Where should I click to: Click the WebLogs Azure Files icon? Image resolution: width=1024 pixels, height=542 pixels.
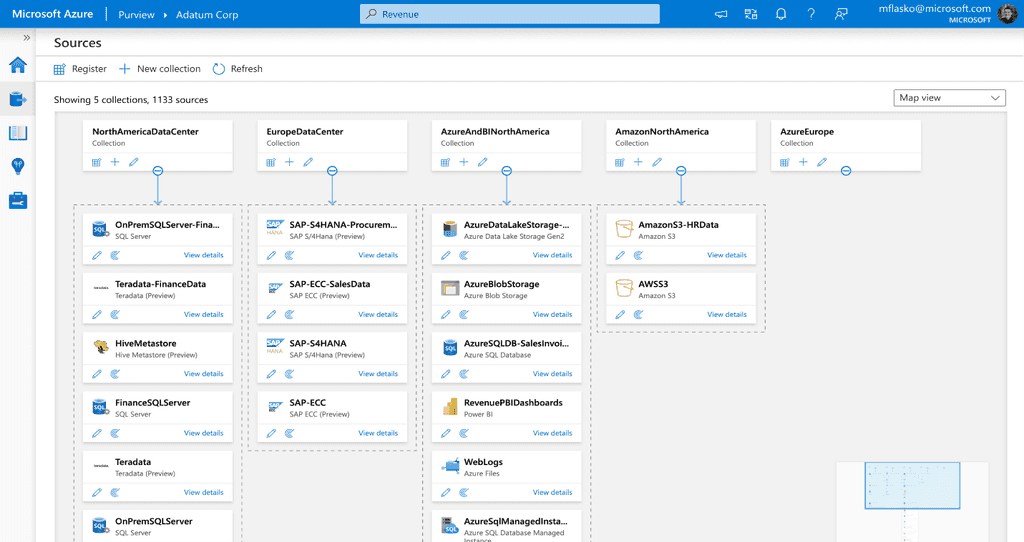(450, 466)
